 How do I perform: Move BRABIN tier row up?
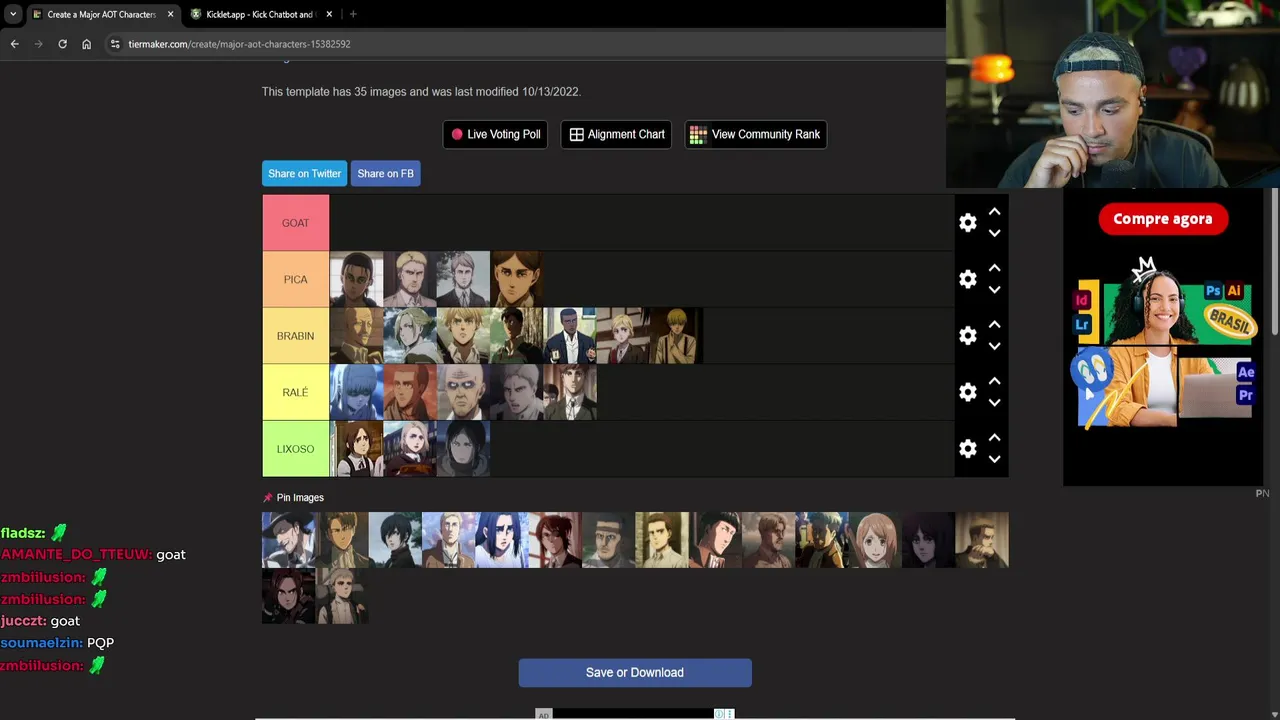click(x=994, y=325)
